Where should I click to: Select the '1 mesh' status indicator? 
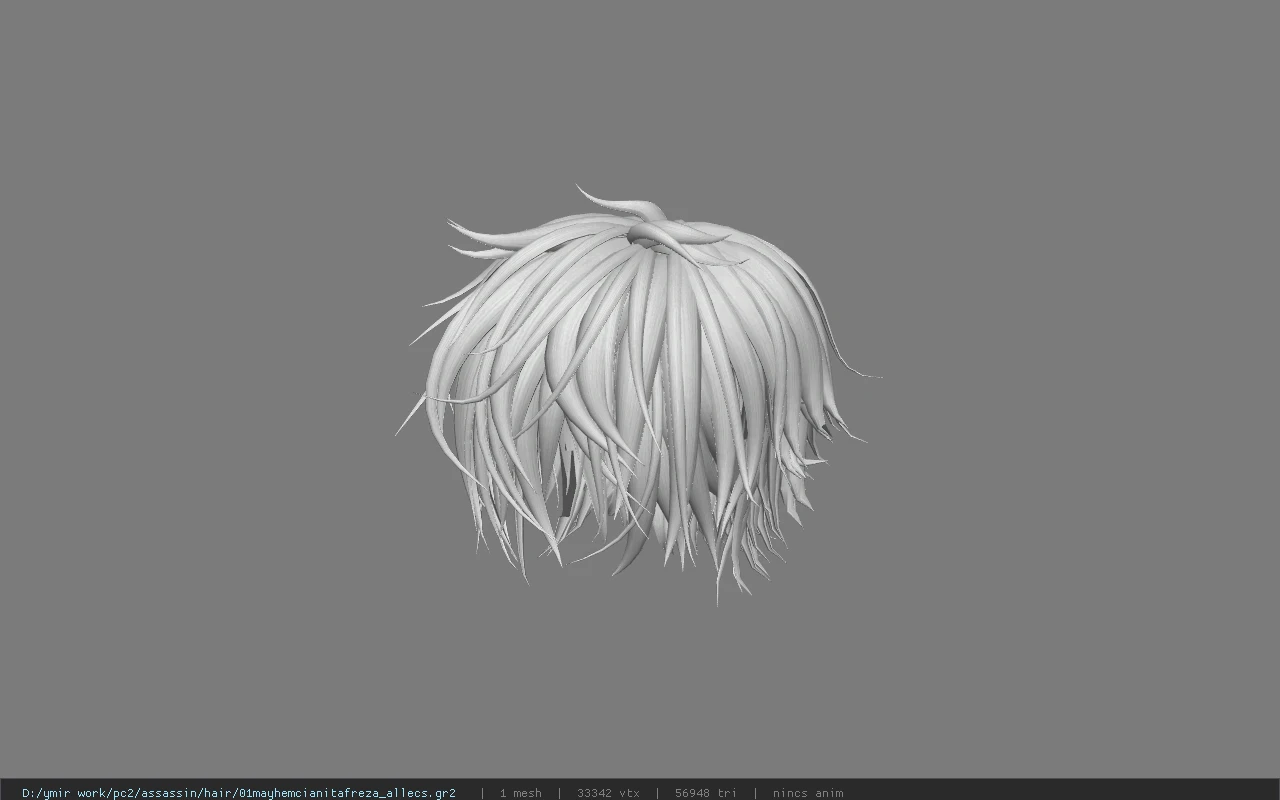pyautogui.click(x=520, y=793)
